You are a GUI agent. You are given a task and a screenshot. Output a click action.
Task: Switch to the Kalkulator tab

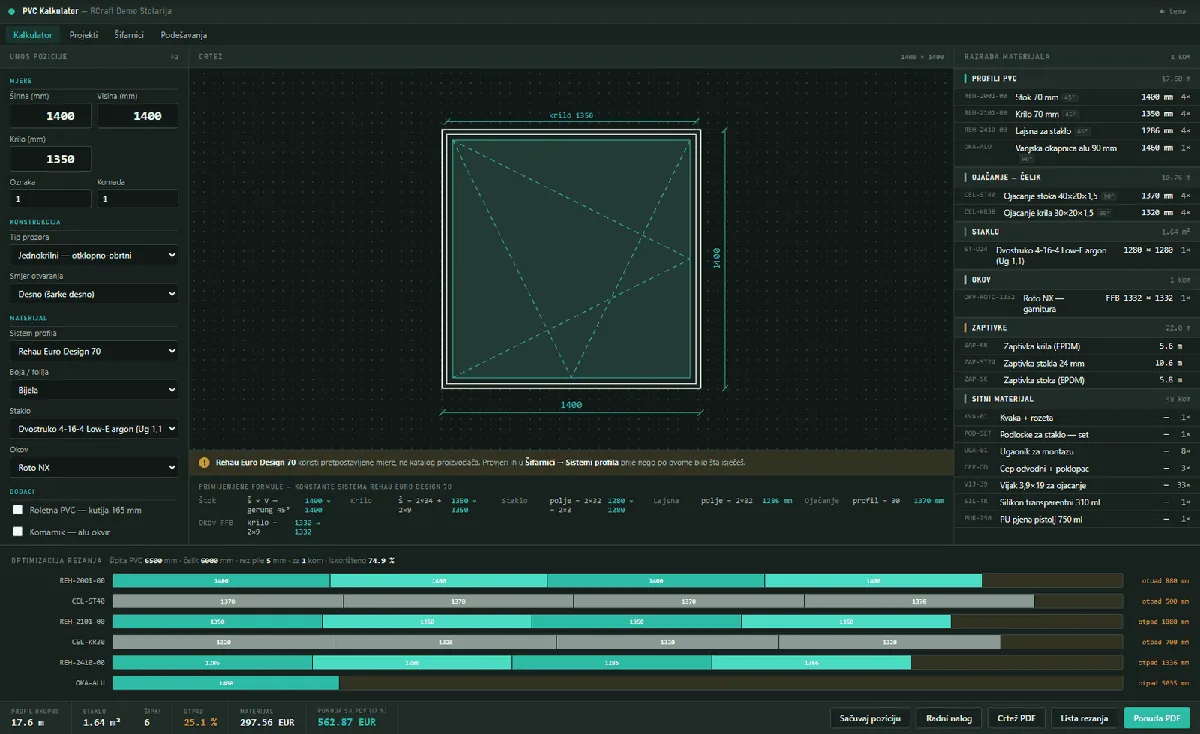click(x=33, y=34)
